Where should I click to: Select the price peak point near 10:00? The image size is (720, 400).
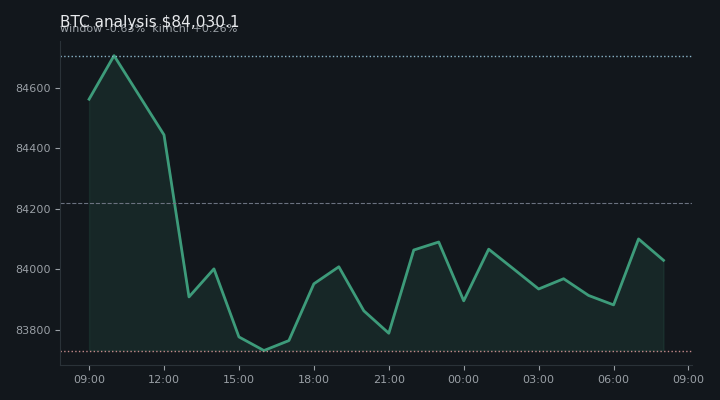click(114, 56)
